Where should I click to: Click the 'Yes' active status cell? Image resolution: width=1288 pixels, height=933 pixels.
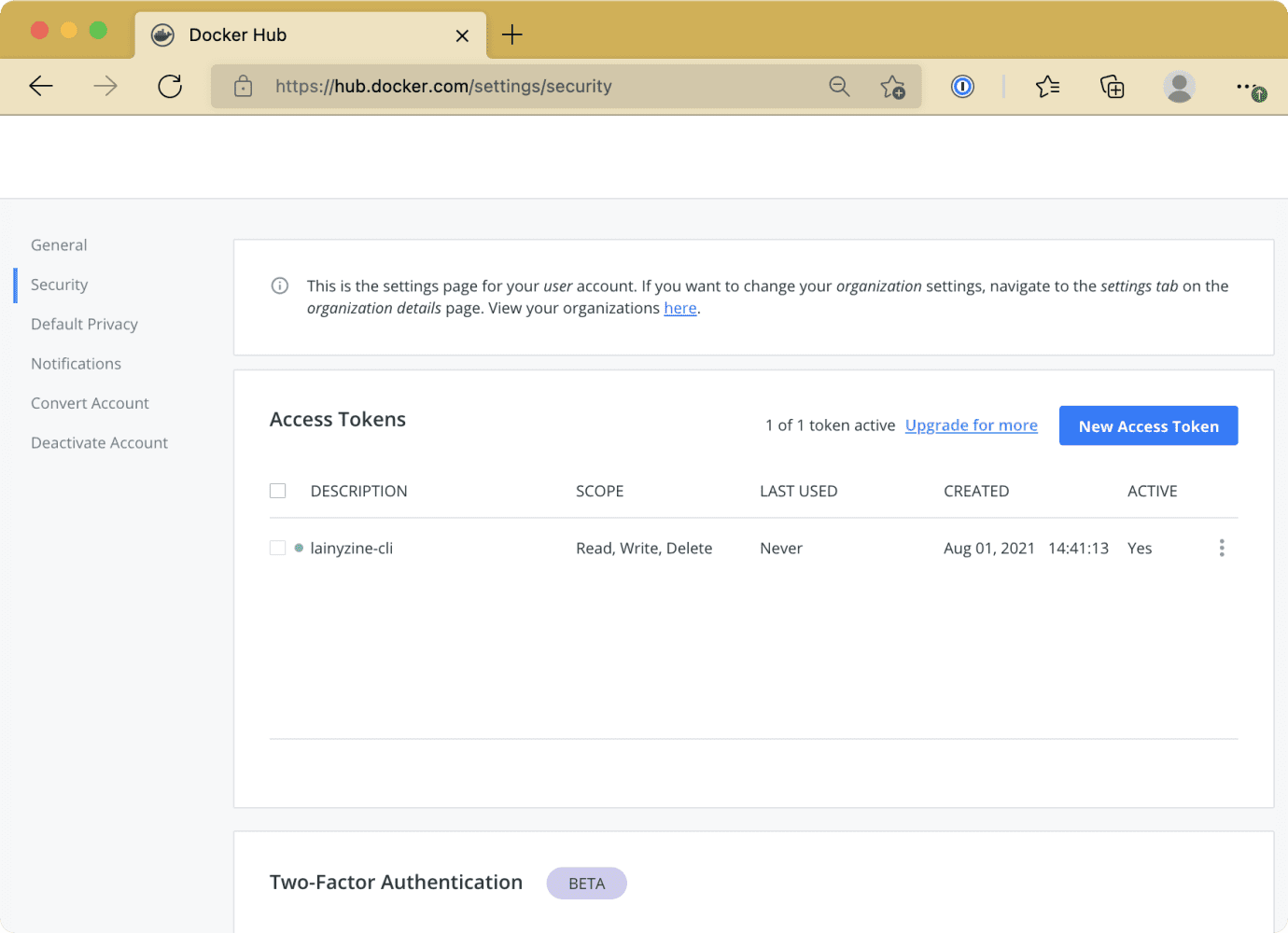click(x=1140, y=549)
